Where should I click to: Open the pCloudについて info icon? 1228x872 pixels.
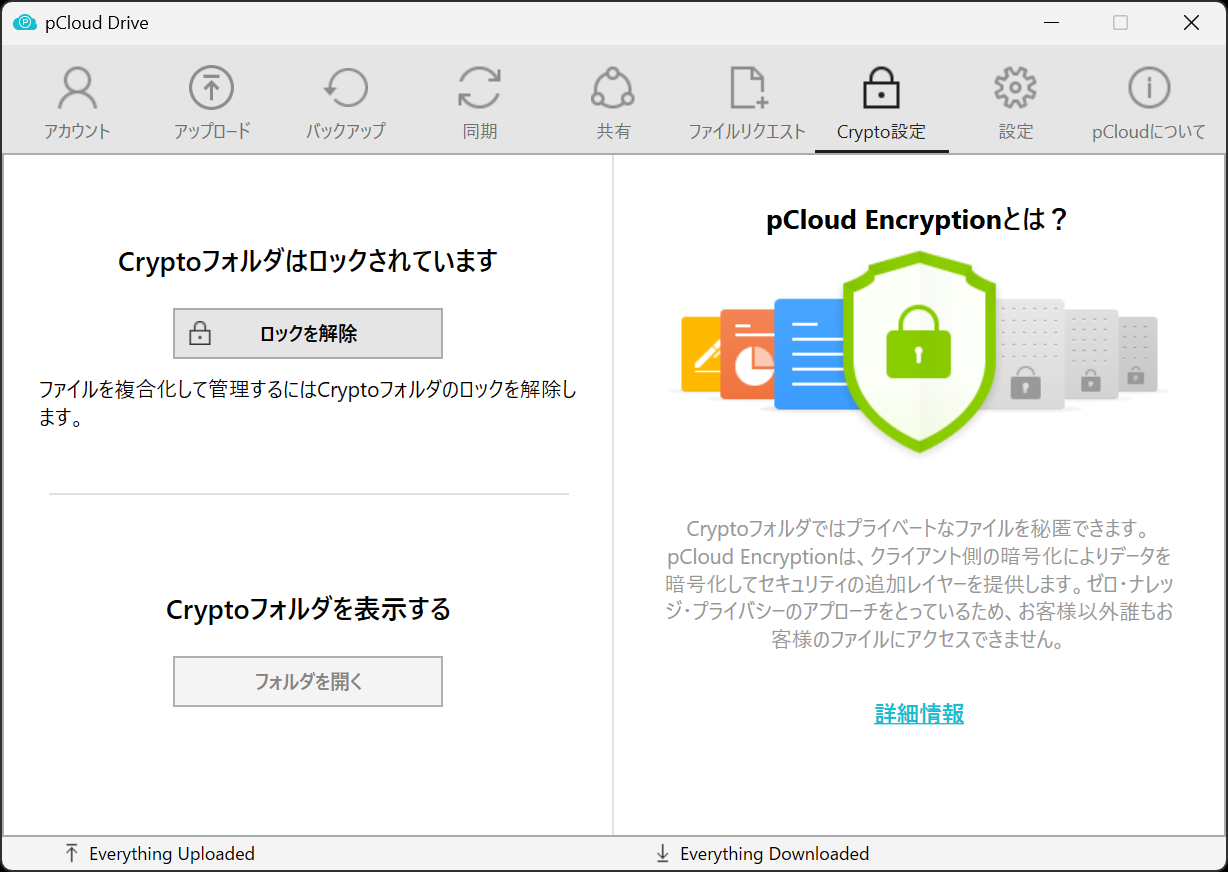click(x=1149, y=88)
